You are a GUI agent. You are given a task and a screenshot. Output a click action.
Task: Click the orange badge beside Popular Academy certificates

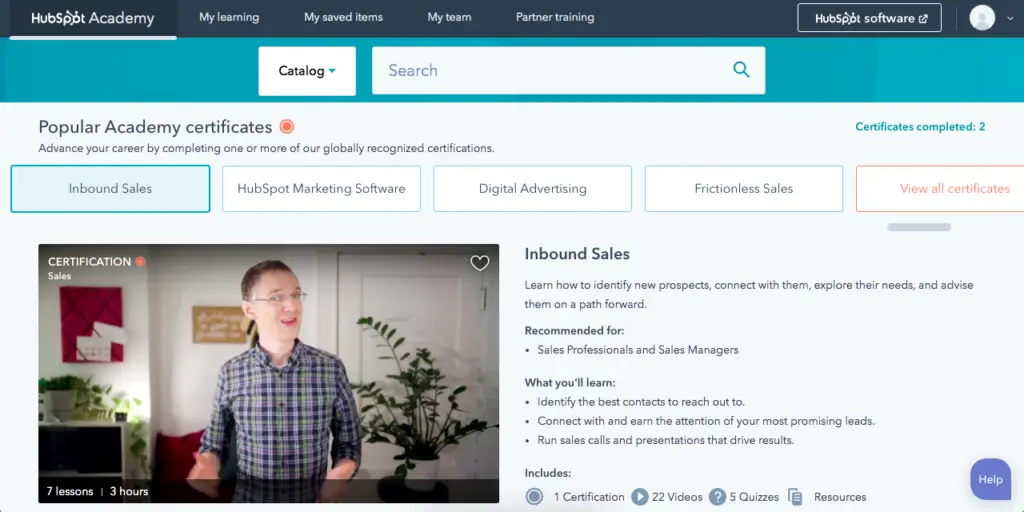pyautogui.click(x=287, y=127)
